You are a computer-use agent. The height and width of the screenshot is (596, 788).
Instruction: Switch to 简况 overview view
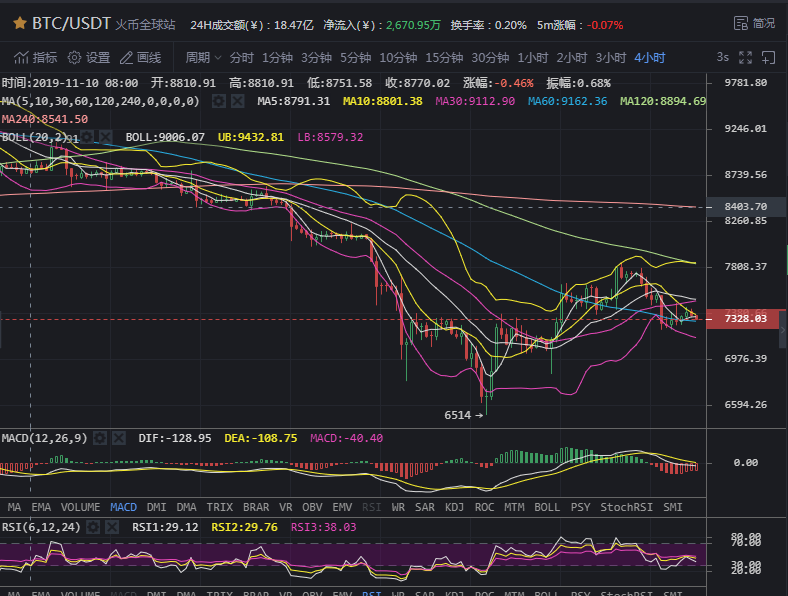coord(754,22)
